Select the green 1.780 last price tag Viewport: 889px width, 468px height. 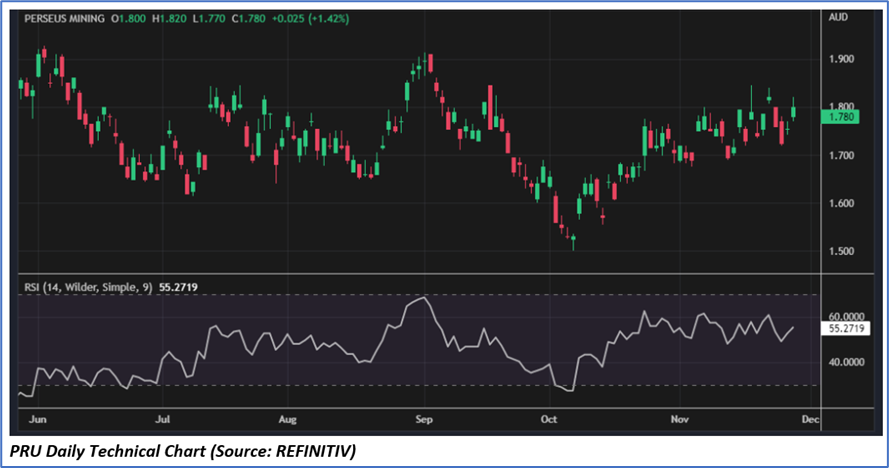point(838,117)
